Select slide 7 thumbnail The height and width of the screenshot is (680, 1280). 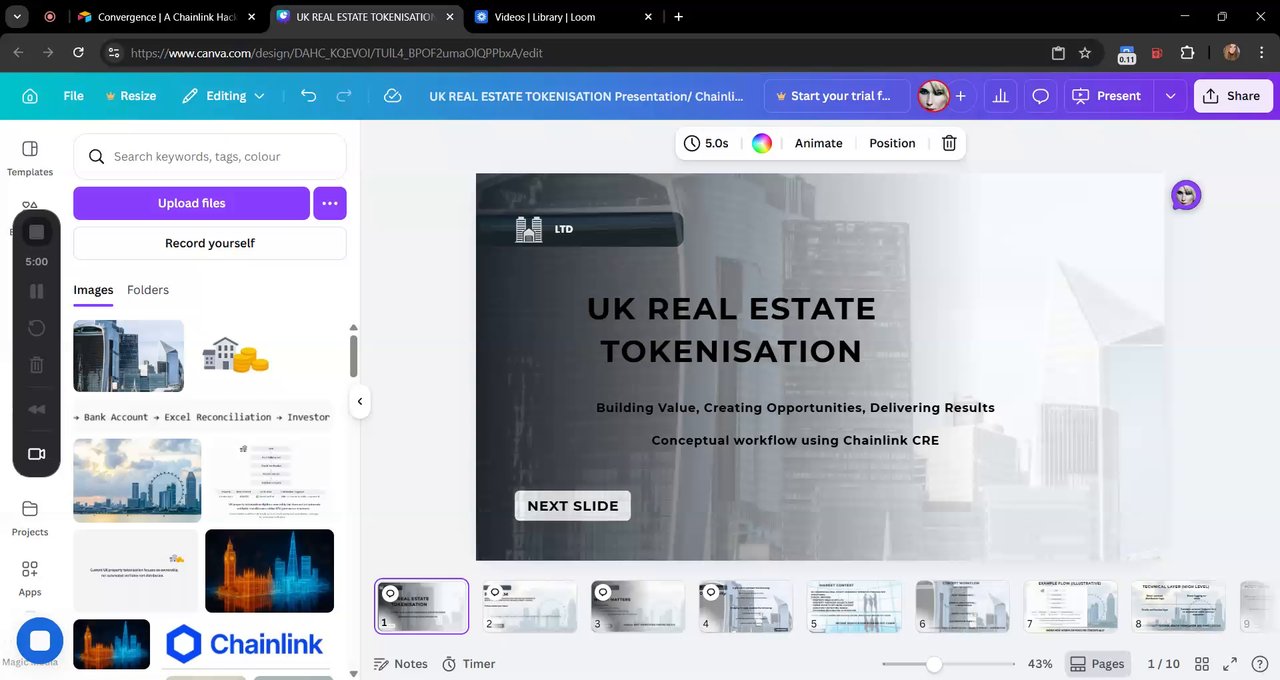coord(1070,606)
